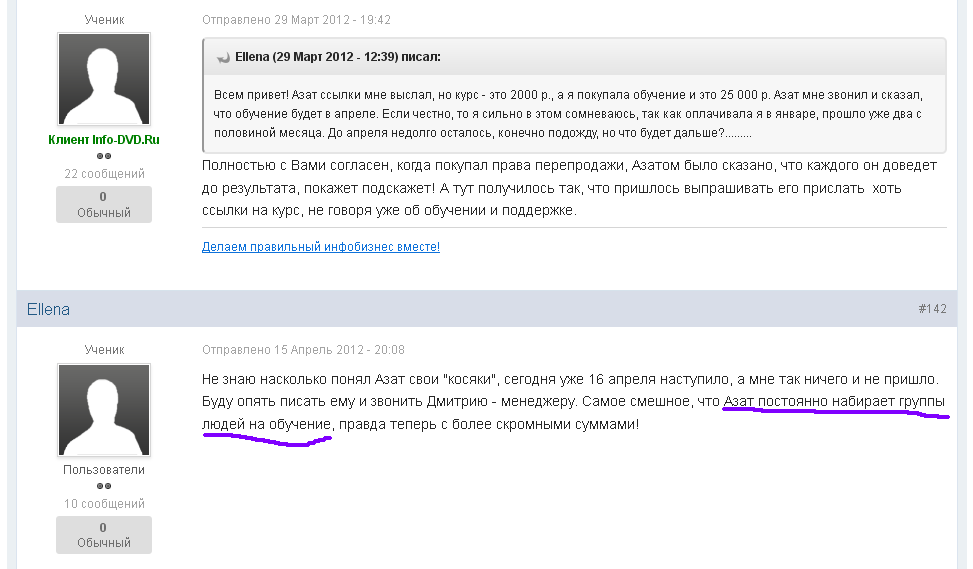Click quote header 'Ellena (29 Март 2012 - 12:39) писал:'
The image size is (973, 569).
(x=338, y=57)
